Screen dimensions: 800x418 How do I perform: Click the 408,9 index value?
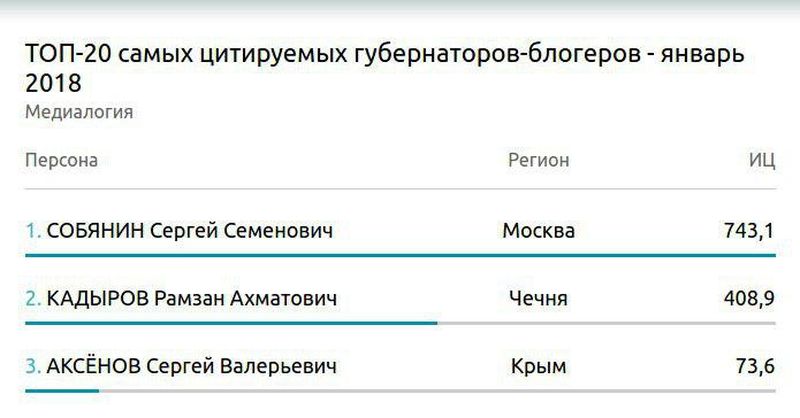pos(749,298)
